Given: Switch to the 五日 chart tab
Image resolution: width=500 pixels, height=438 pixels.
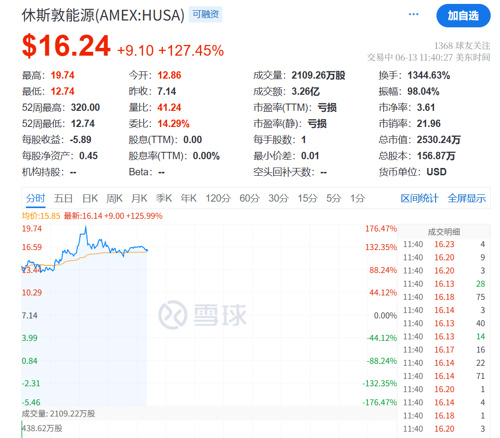Looking at the screenshot, I should [63, 198].
